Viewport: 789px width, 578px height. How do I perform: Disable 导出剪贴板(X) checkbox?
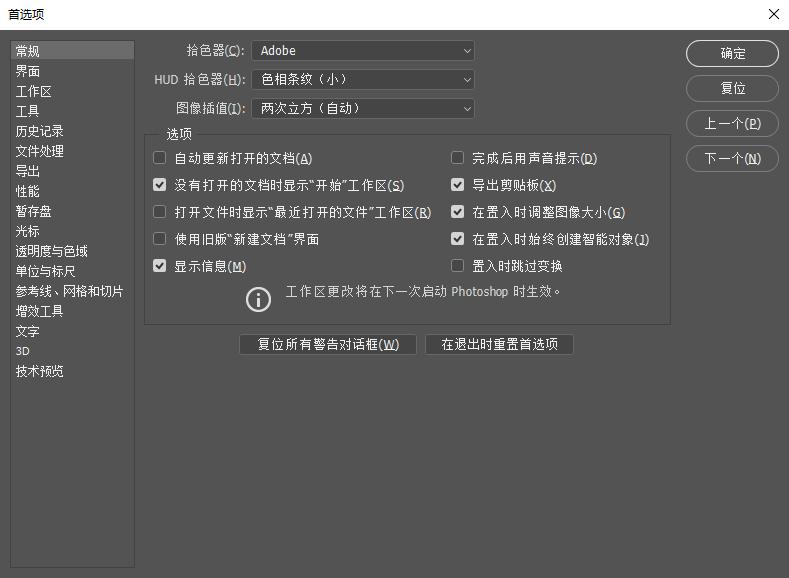tap(457, 185)
